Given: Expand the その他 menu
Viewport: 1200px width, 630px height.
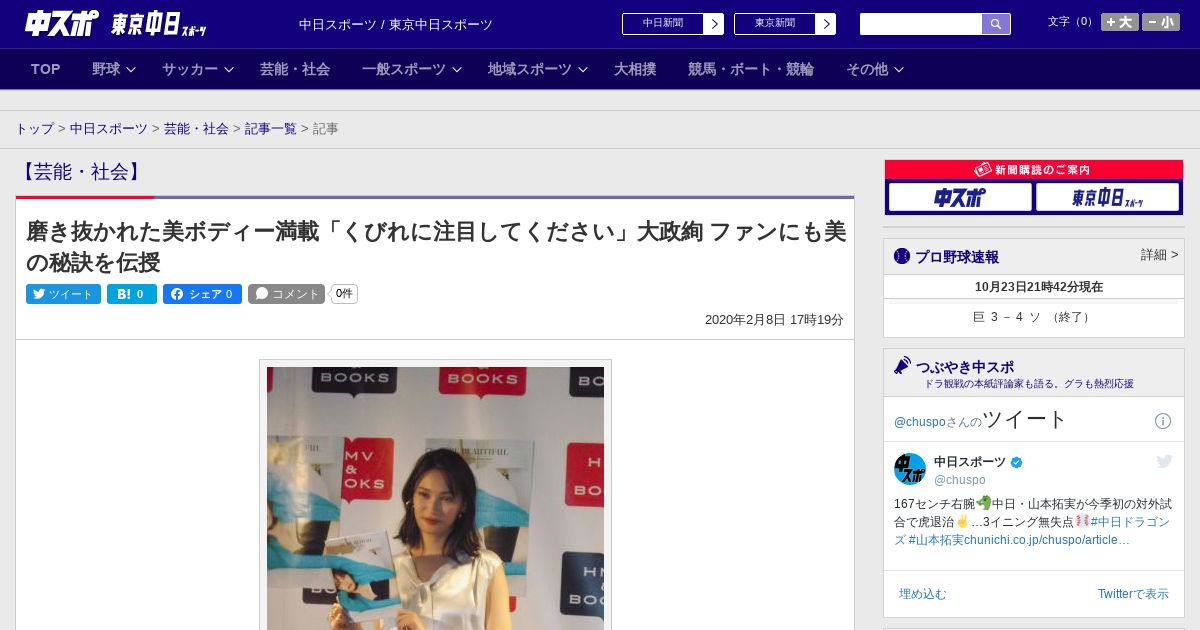Looking at the screenshot, I should point(875,69).
